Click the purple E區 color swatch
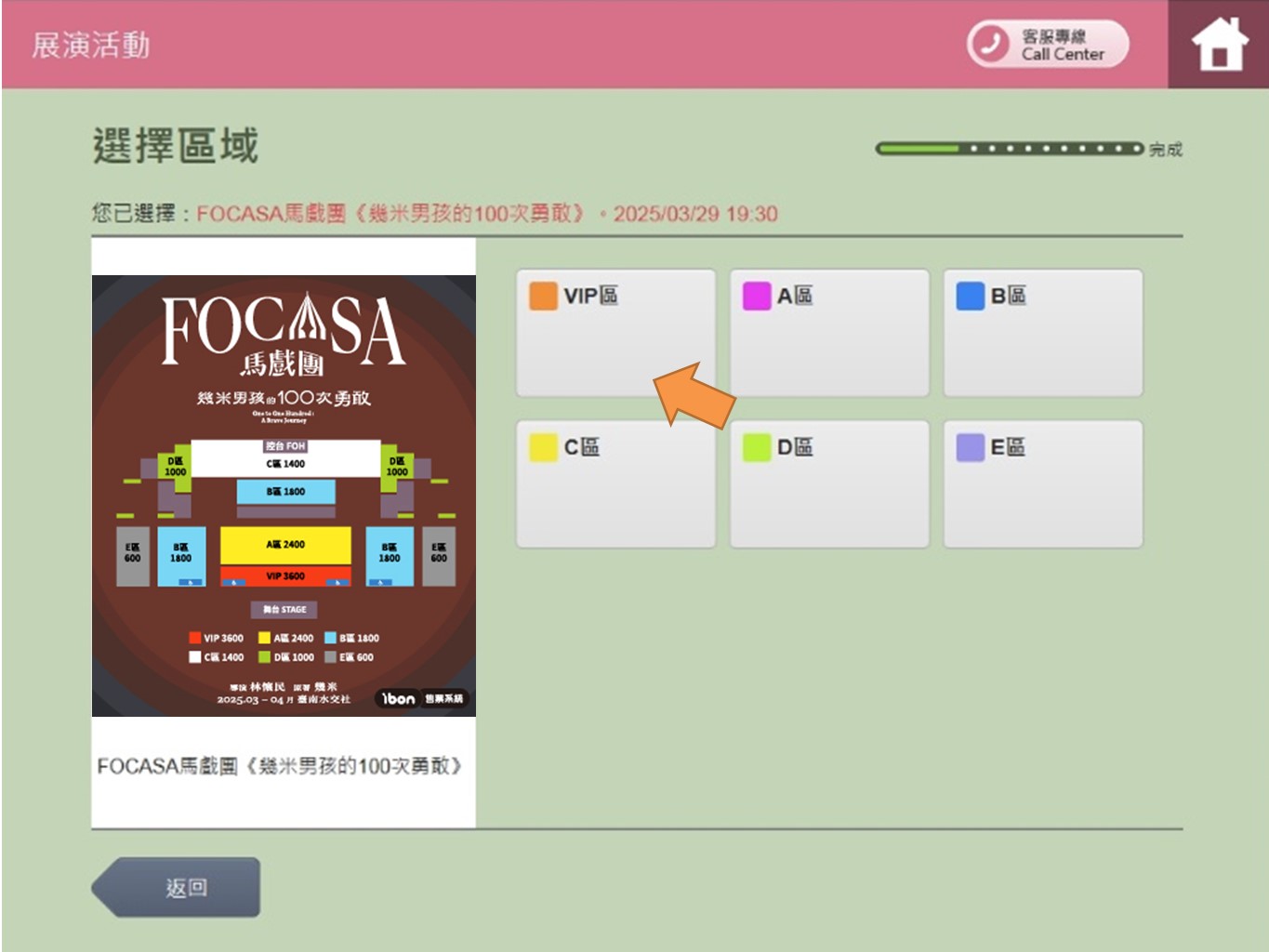Image resolution: width=1269 pixels, height=952 pixels. [x=971, y=447]
